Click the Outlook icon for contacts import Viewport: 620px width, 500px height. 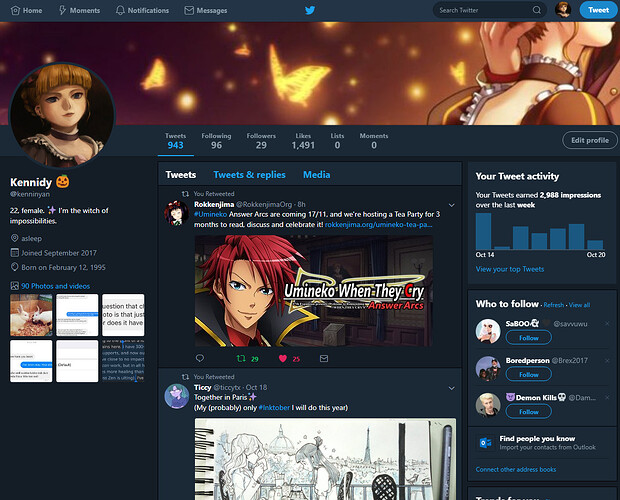pyautogui.click(x=485, y=442)
